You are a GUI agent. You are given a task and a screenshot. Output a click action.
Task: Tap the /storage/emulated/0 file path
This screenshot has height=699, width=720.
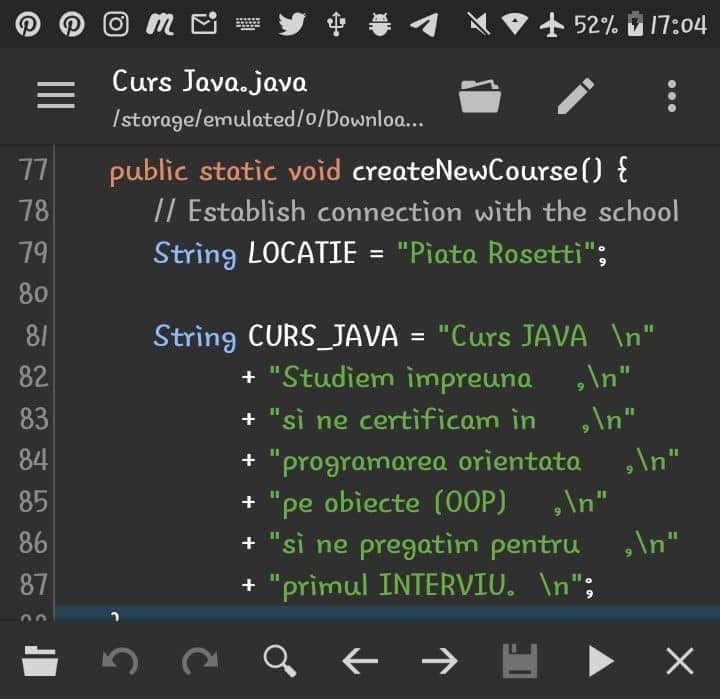click(x=267, y=121)
